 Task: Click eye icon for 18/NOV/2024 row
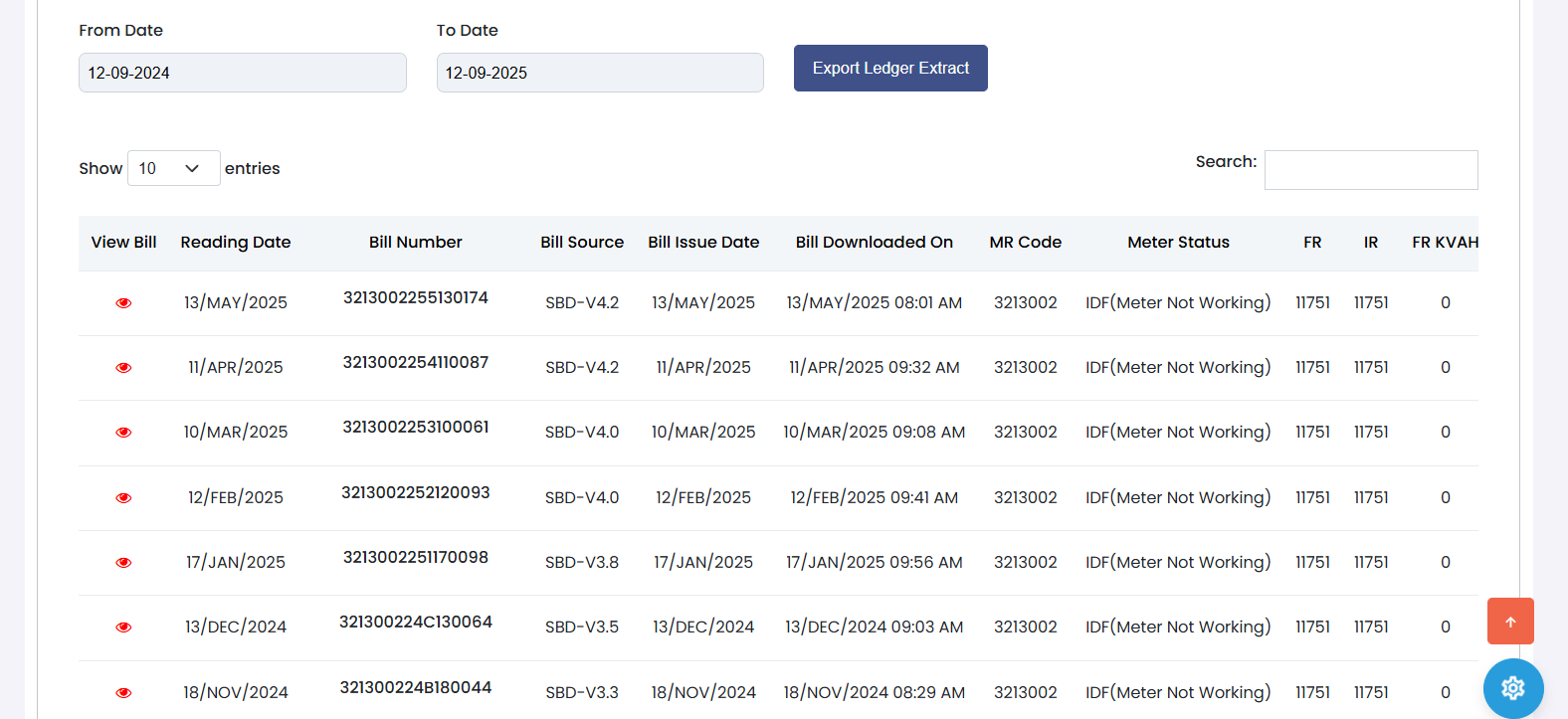pos(123,692)
